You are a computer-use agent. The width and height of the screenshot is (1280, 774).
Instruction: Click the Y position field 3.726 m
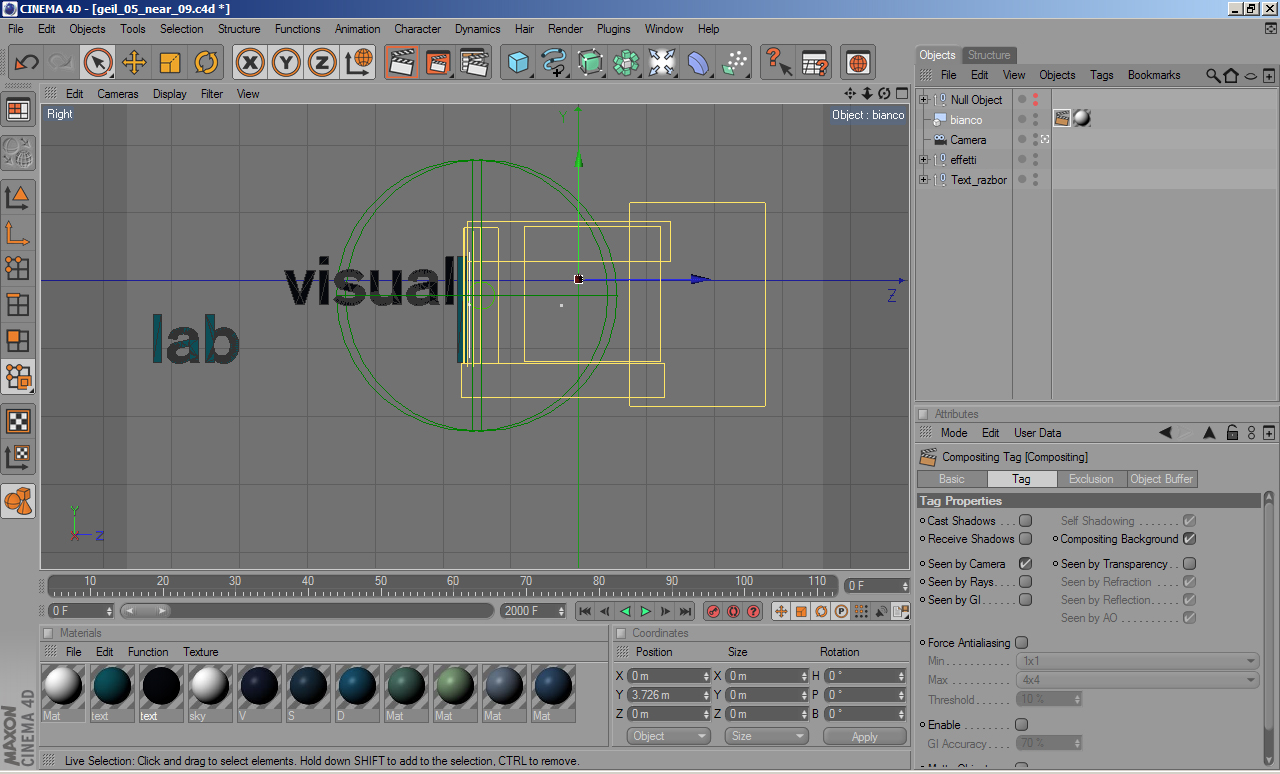pos(668,695)
